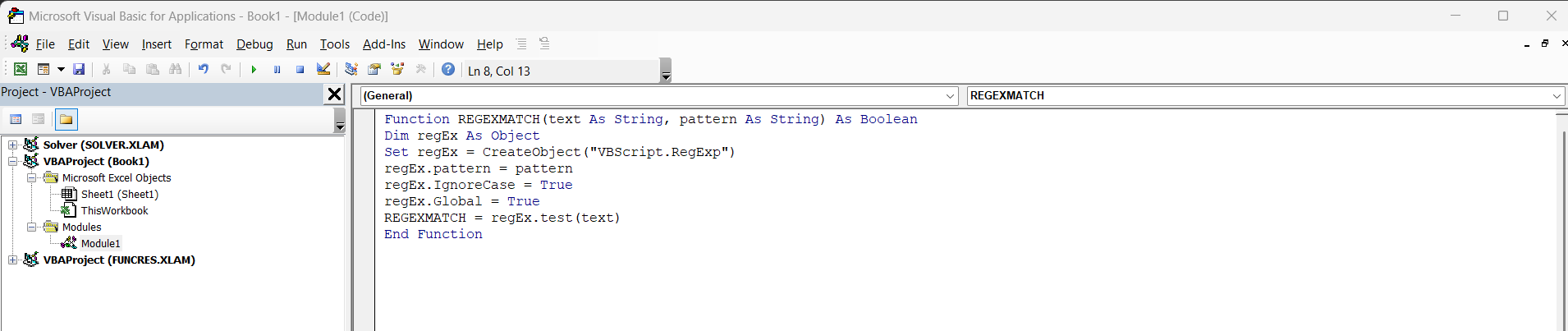1568x331 pixels.
Task: Click the Break pause icon
Action: pos(277,70)
